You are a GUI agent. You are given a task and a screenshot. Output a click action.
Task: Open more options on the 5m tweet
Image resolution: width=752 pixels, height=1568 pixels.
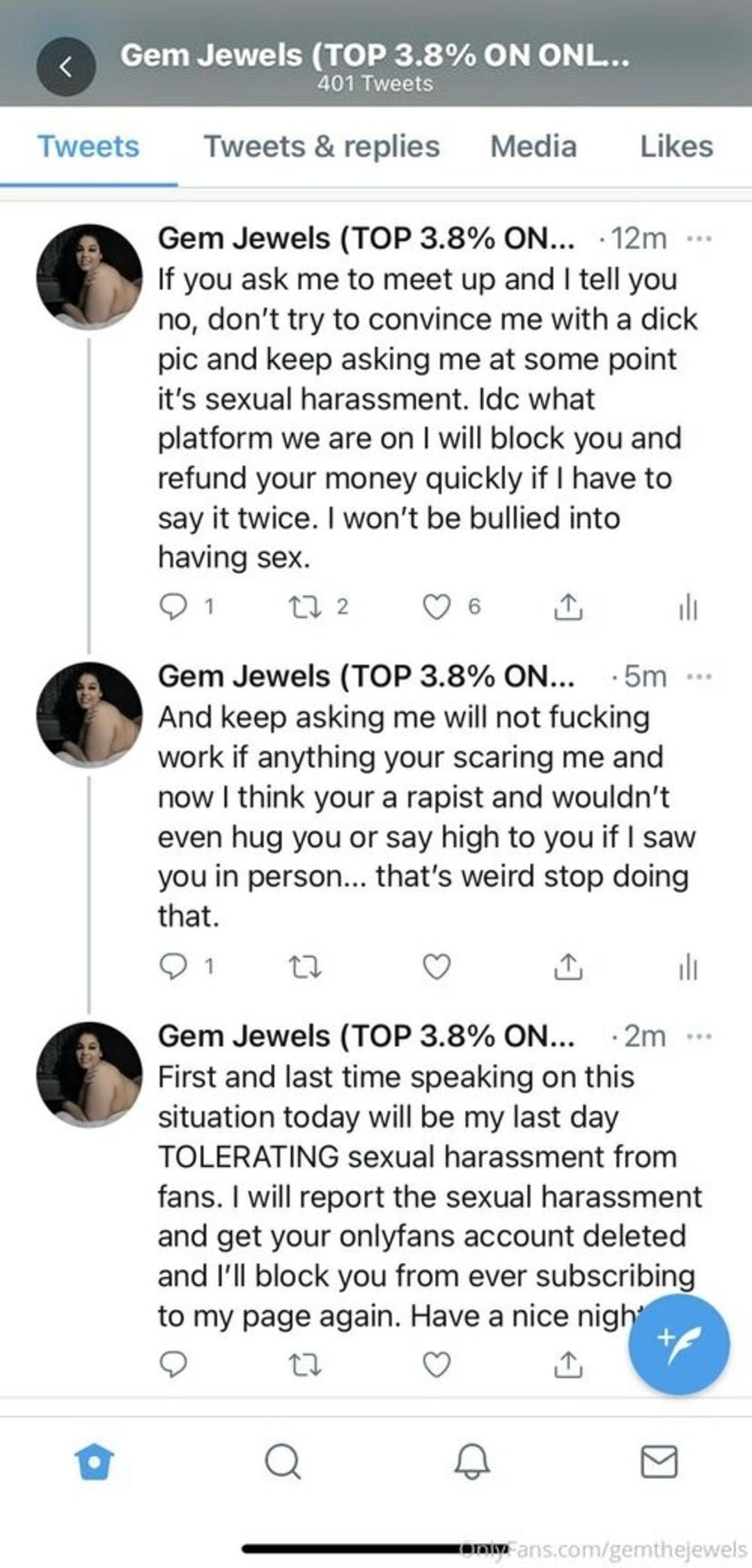[x=698, y=676]
